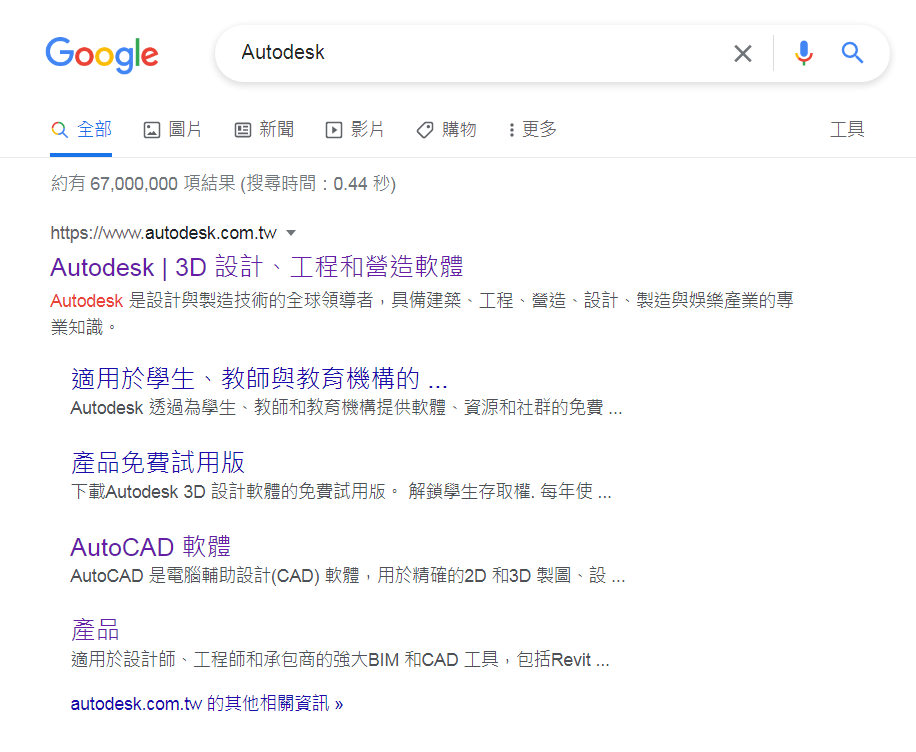This screenshot has width=916, height=752.
Task: Open the 產品免費試用版 sitelink
Action: coord(158,462)
